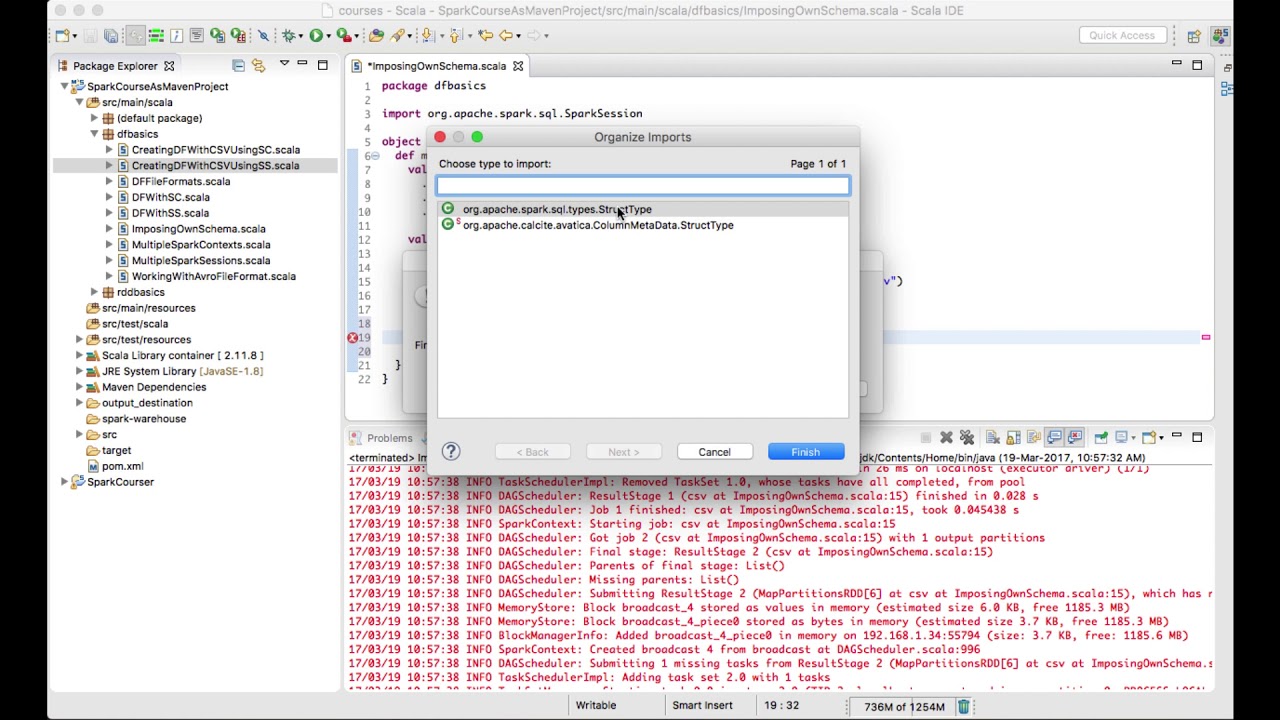The height and width of the screenshot is (720, 1280).
Task: Select the spark-warehouse folder
Action: (x=144, y=419)
